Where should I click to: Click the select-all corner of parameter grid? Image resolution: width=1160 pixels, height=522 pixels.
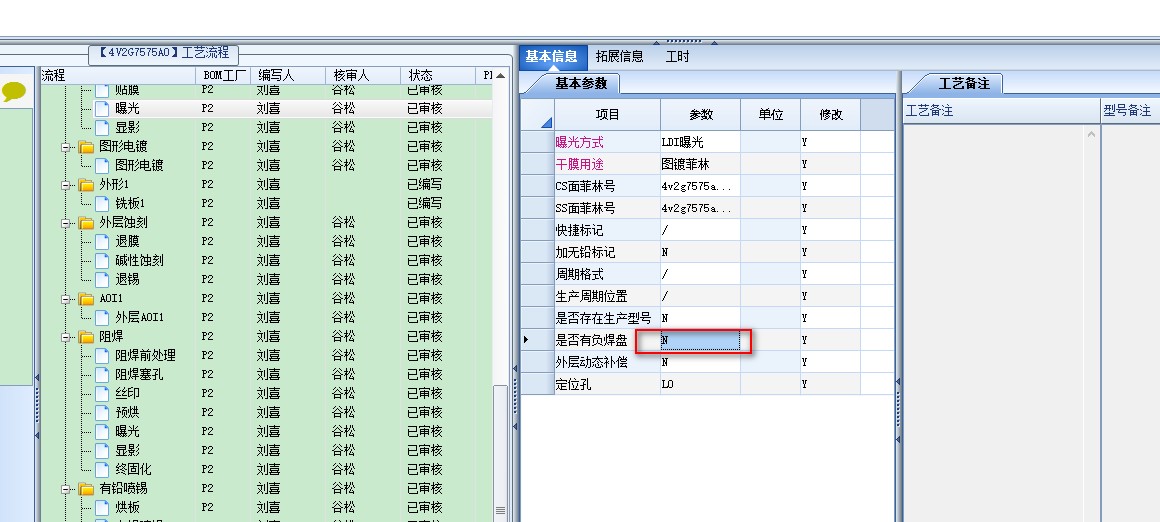tap(538, 115)
